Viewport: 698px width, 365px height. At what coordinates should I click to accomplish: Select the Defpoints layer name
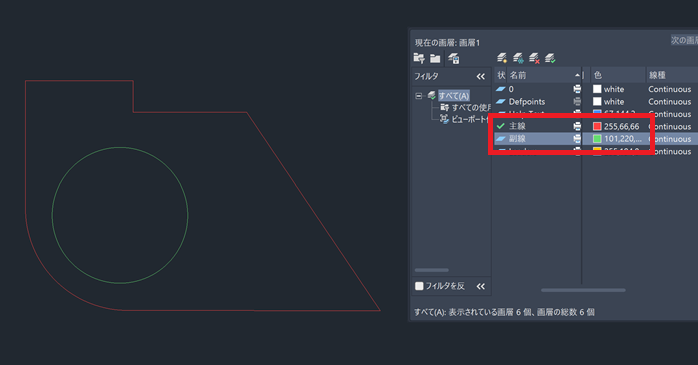(527, 101)
